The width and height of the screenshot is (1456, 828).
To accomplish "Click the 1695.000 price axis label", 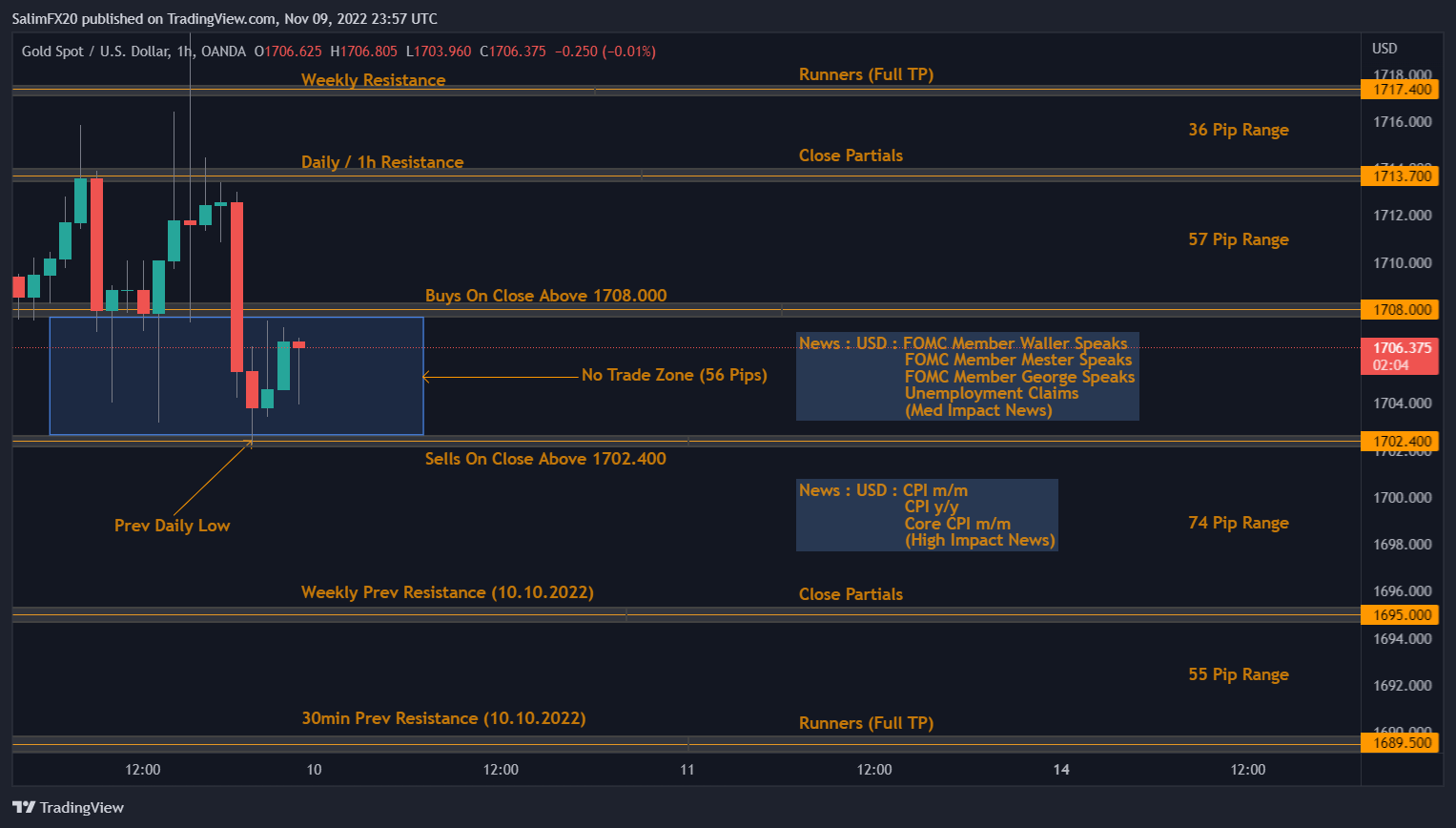I will coord(1402,615).
